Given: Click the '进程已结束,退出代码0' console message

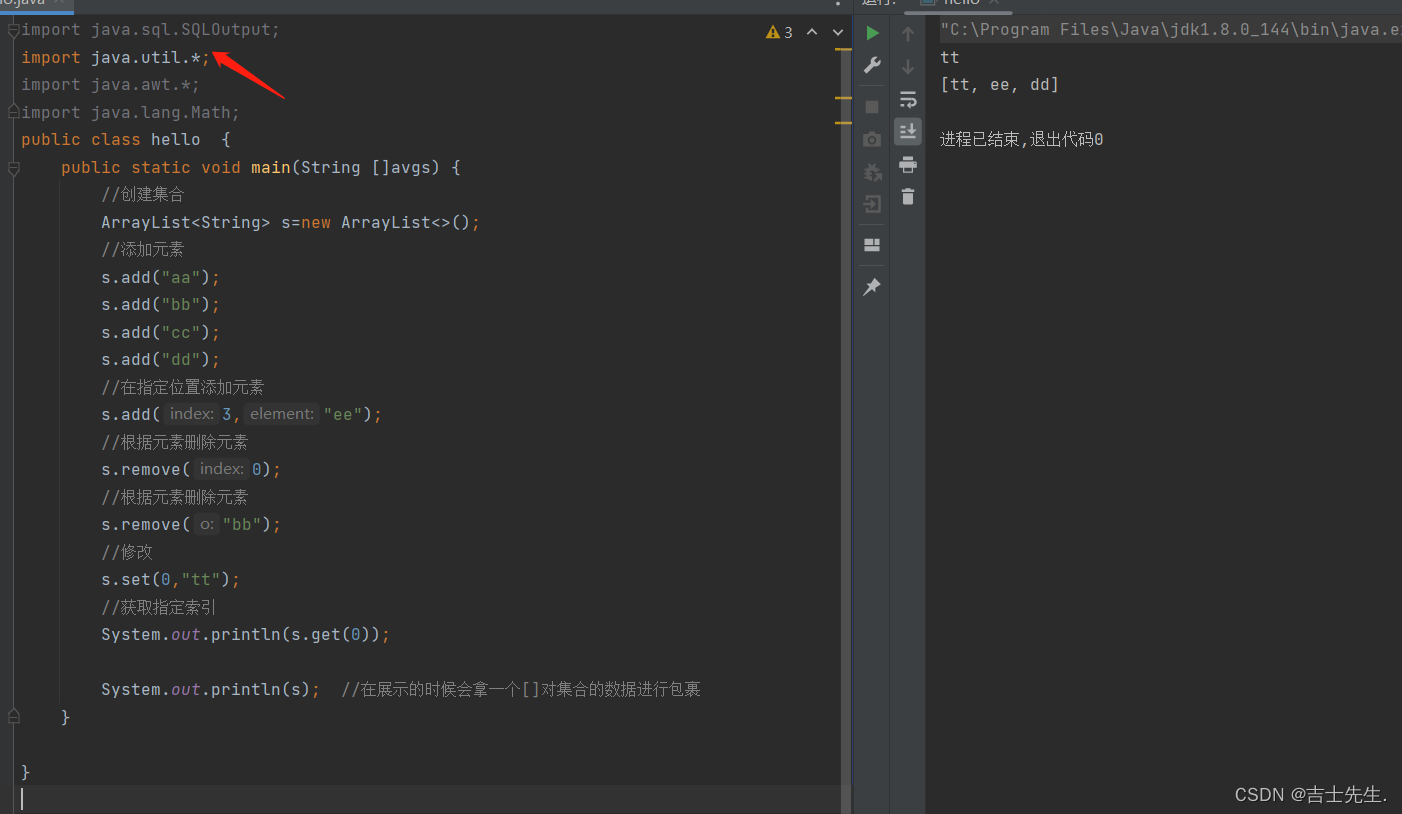Looking at the screenshot, I should coord(1021,139).
